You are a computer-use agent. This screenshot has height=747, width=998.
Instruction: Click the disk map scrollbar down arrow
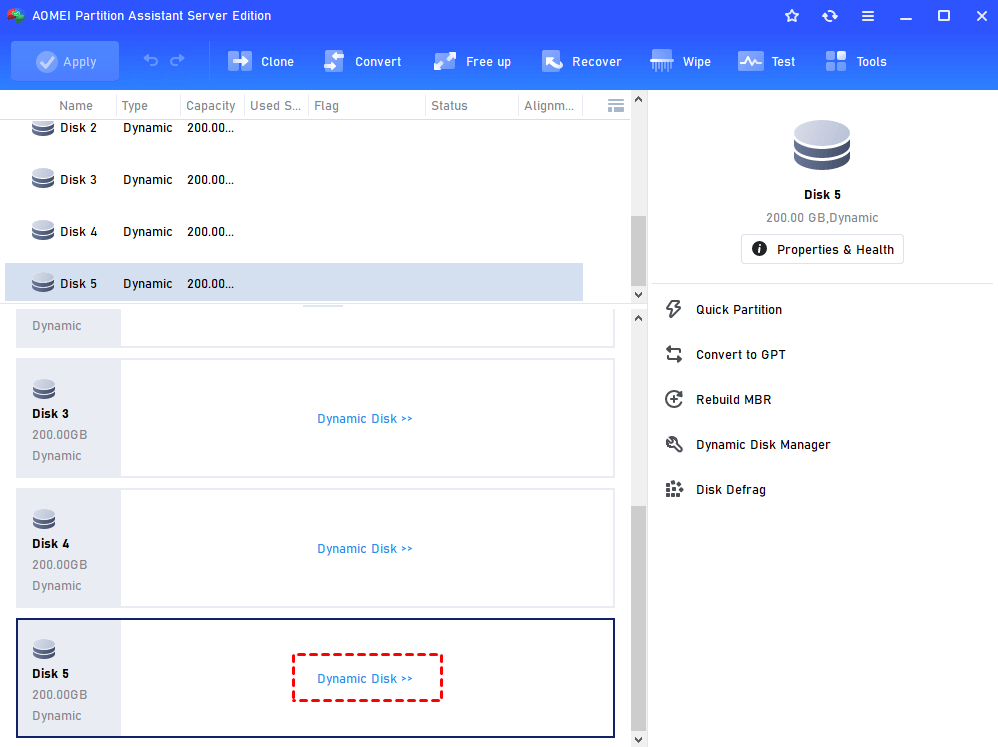(638, 739)
